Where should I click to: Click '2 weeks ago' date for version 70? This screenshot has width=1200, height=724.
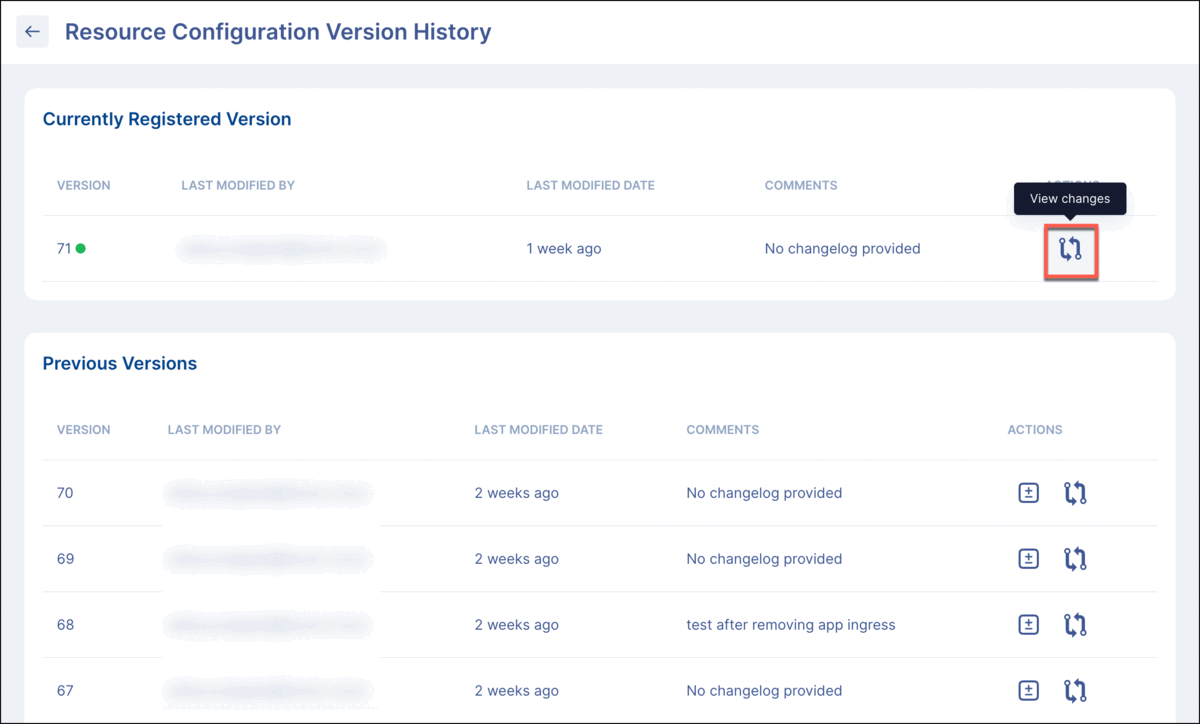[516, 493]
